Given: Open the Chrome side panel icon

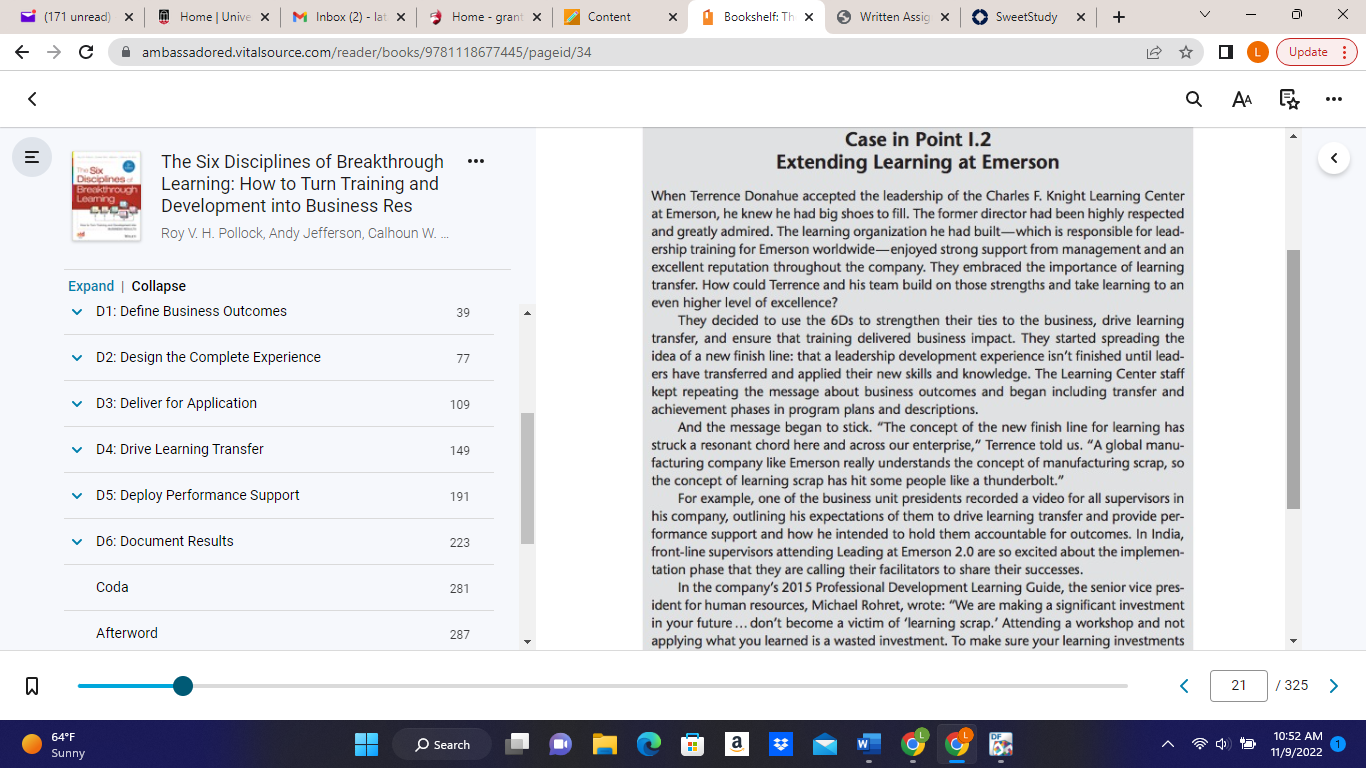Looking at the screenshot, I should (1226, 52).
